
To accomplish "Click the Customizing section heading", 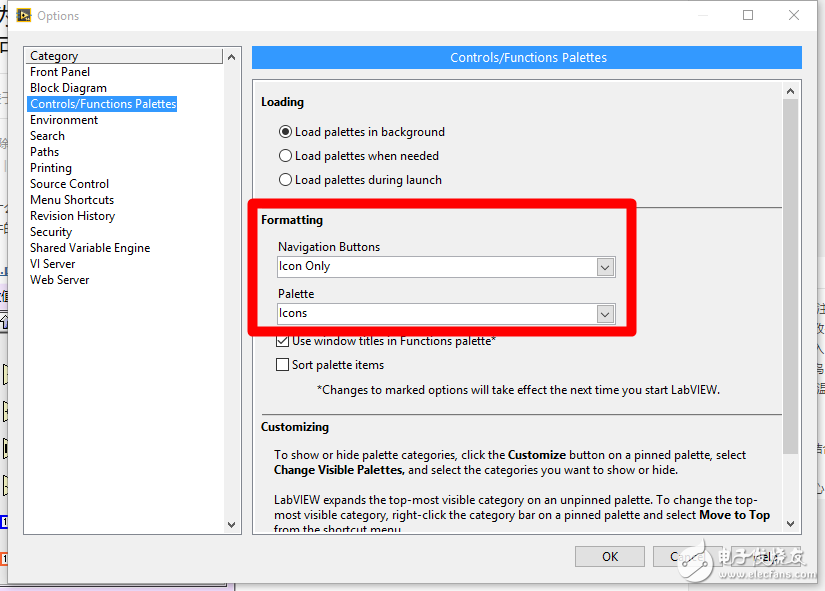I will pos(295,427).
